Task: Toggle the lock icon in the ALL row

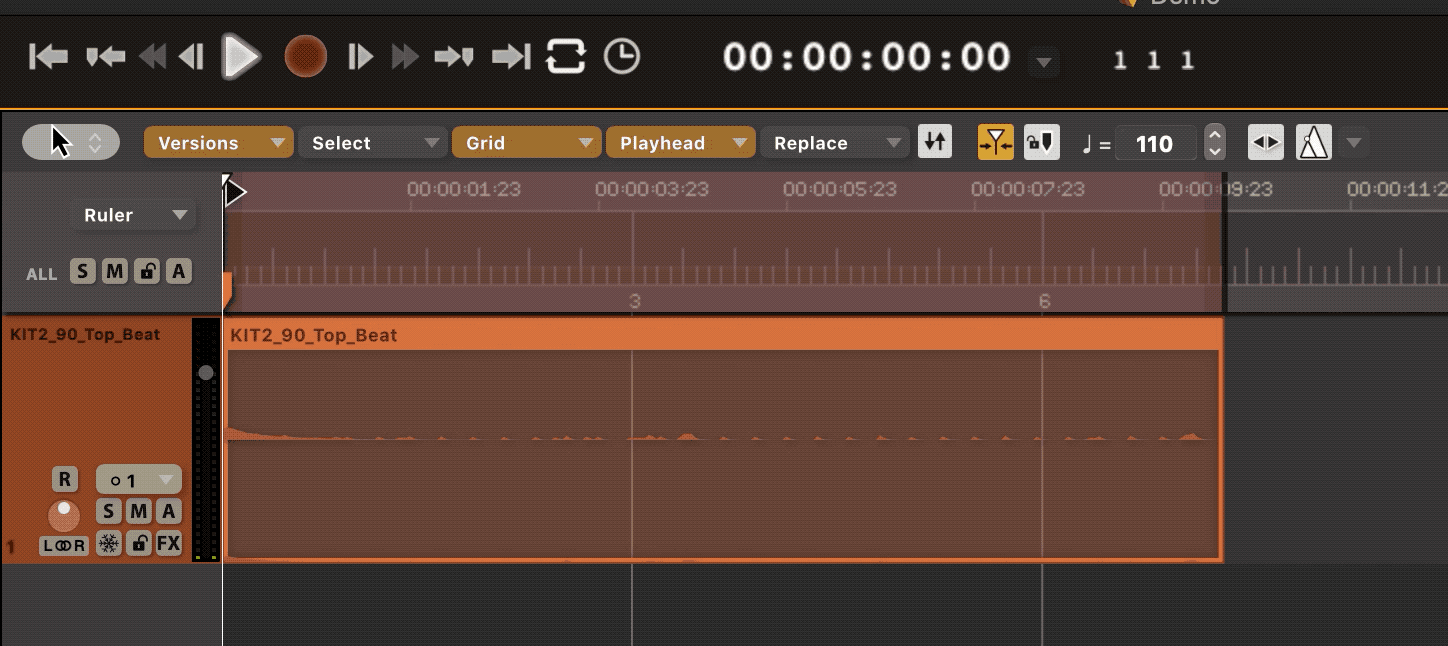Action: coord(147,271)
